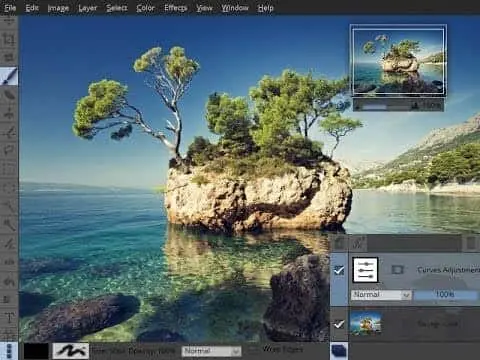Viewport: 480px width, 360px height.
Task: Click the zoom icon in the navigator bar
Action: (x=415, y=106)
